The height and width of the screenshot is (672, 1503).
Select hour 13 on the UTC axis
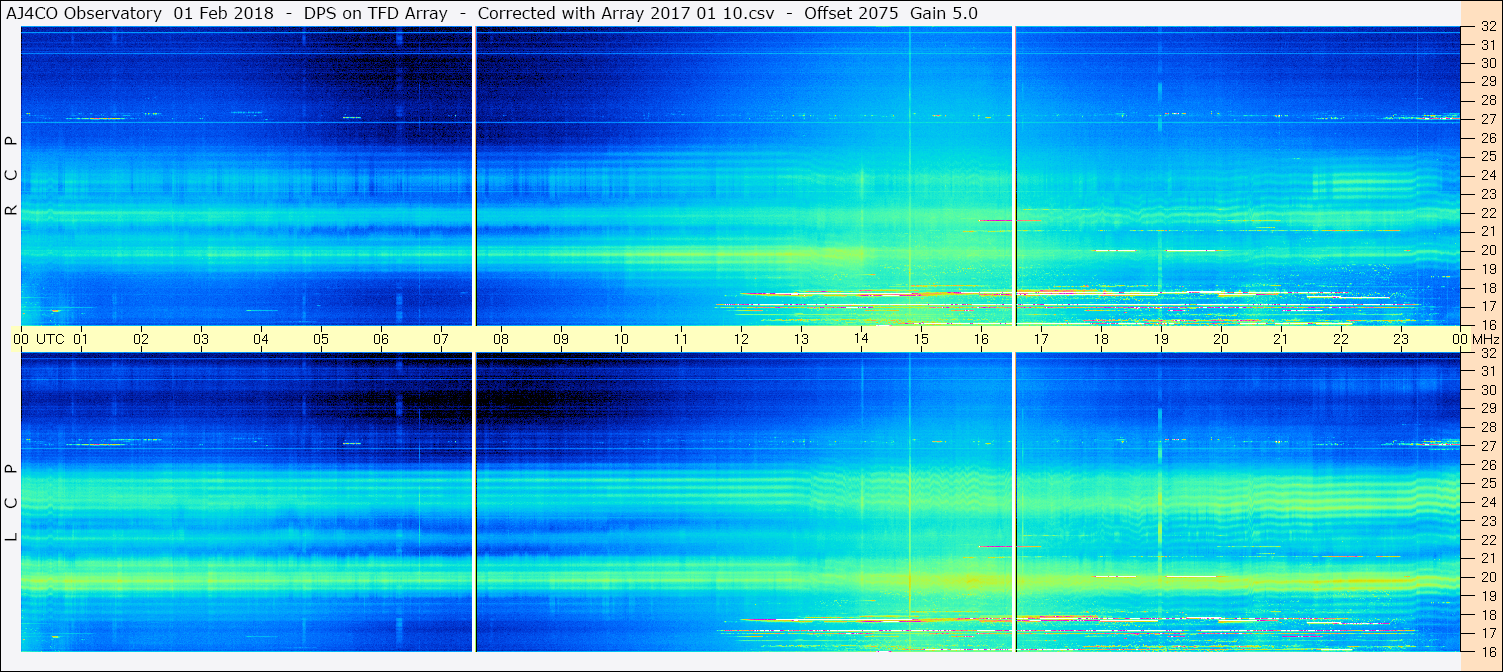point(801,339)
